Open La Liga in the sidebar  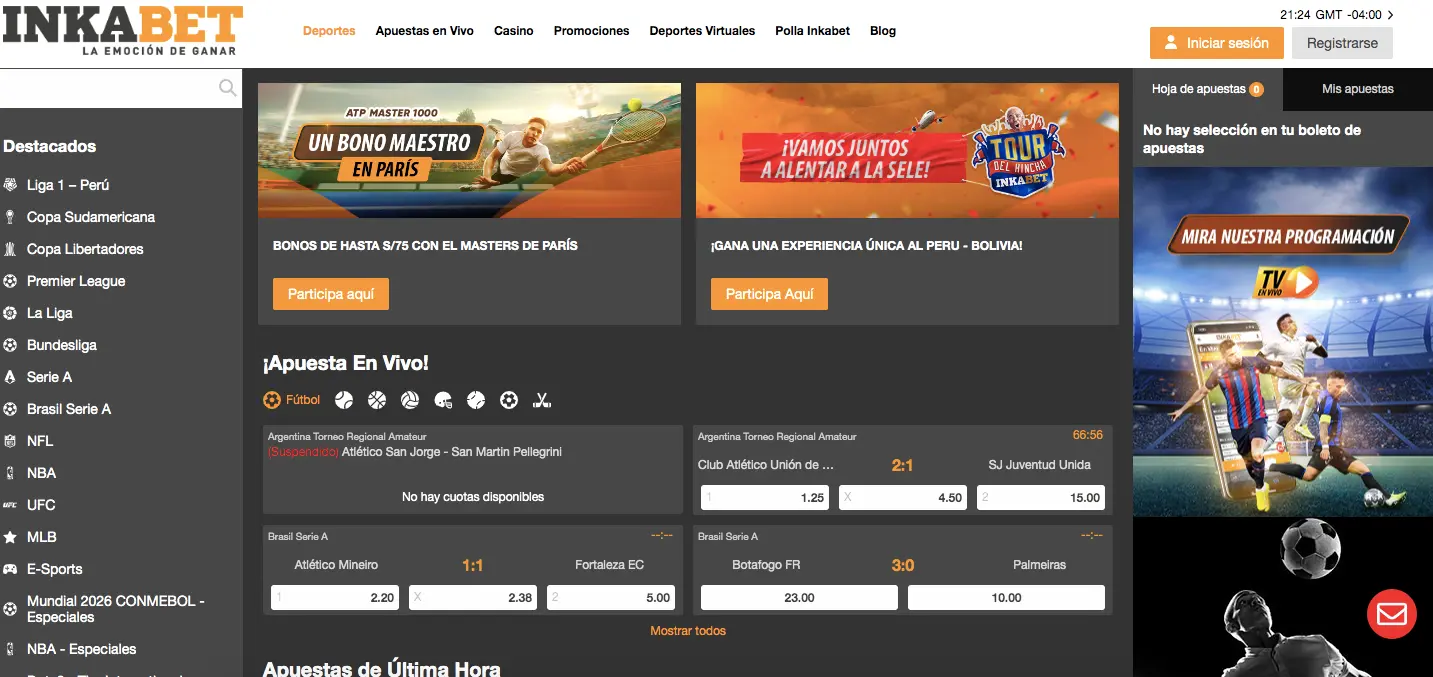[50, 313]
